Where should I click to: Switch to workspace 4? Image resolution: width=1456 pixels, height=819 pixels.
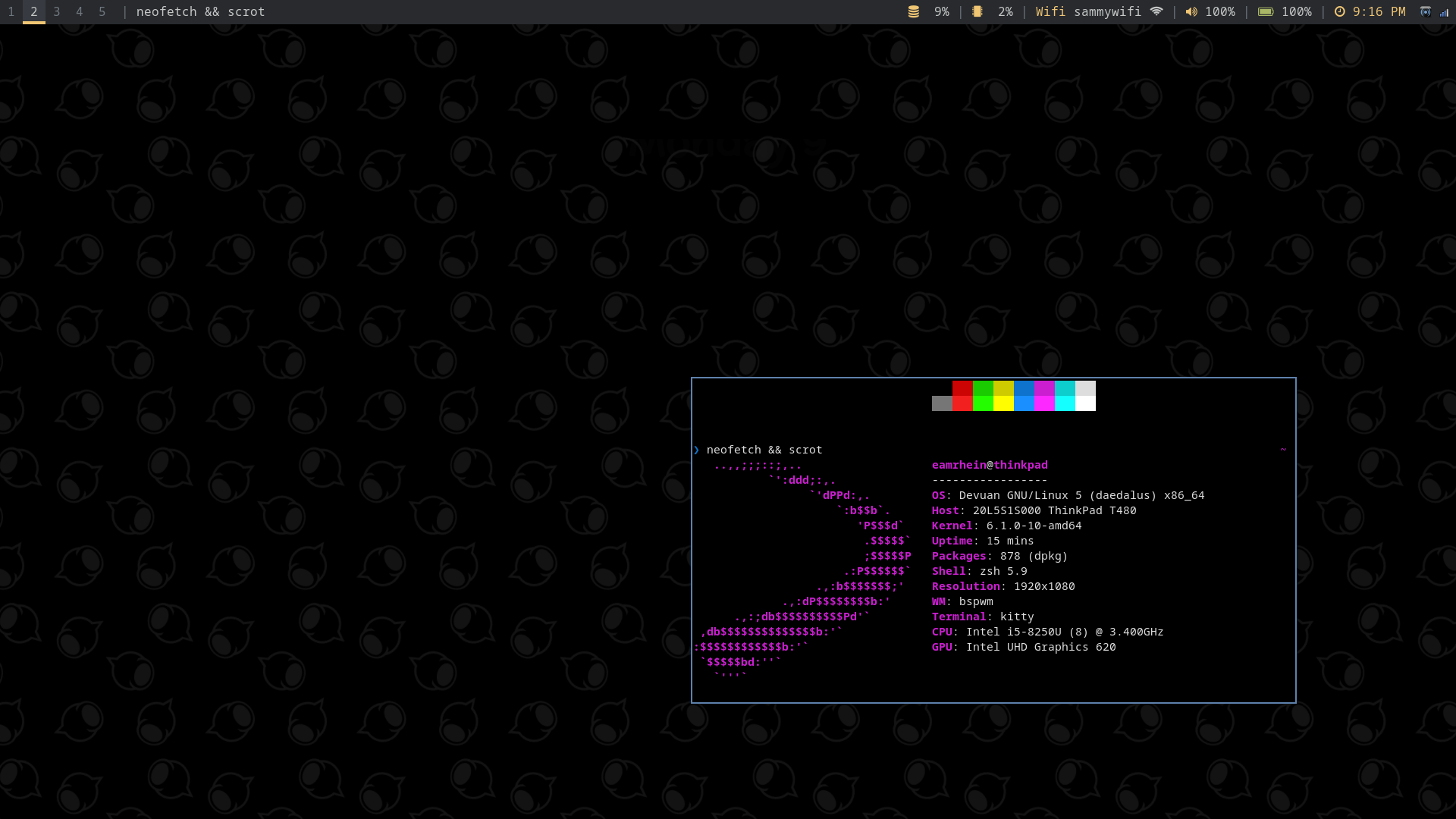point(80,11)
